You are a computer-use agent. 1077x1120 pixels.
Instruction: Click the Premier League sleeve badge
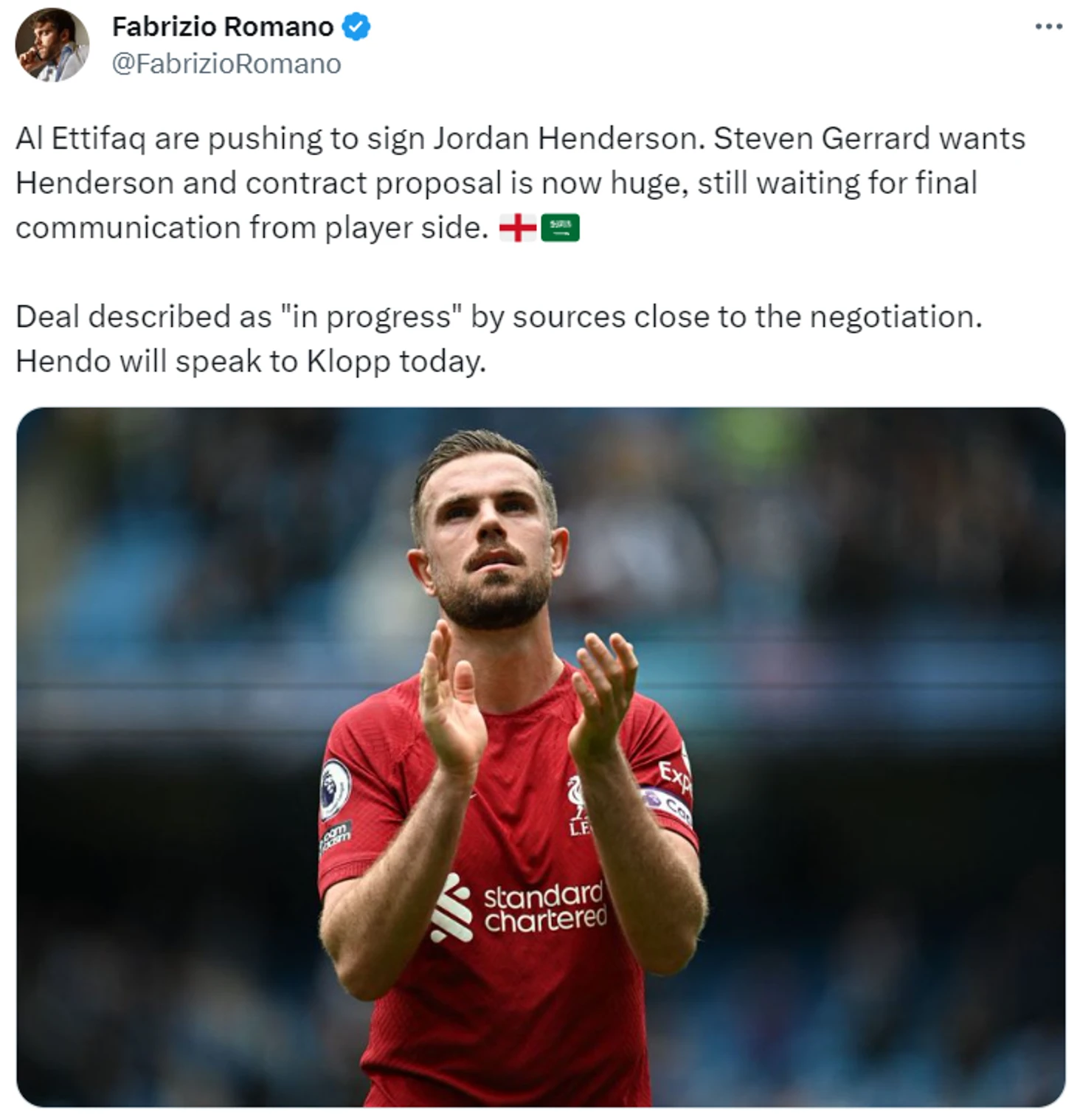[335, 788]
